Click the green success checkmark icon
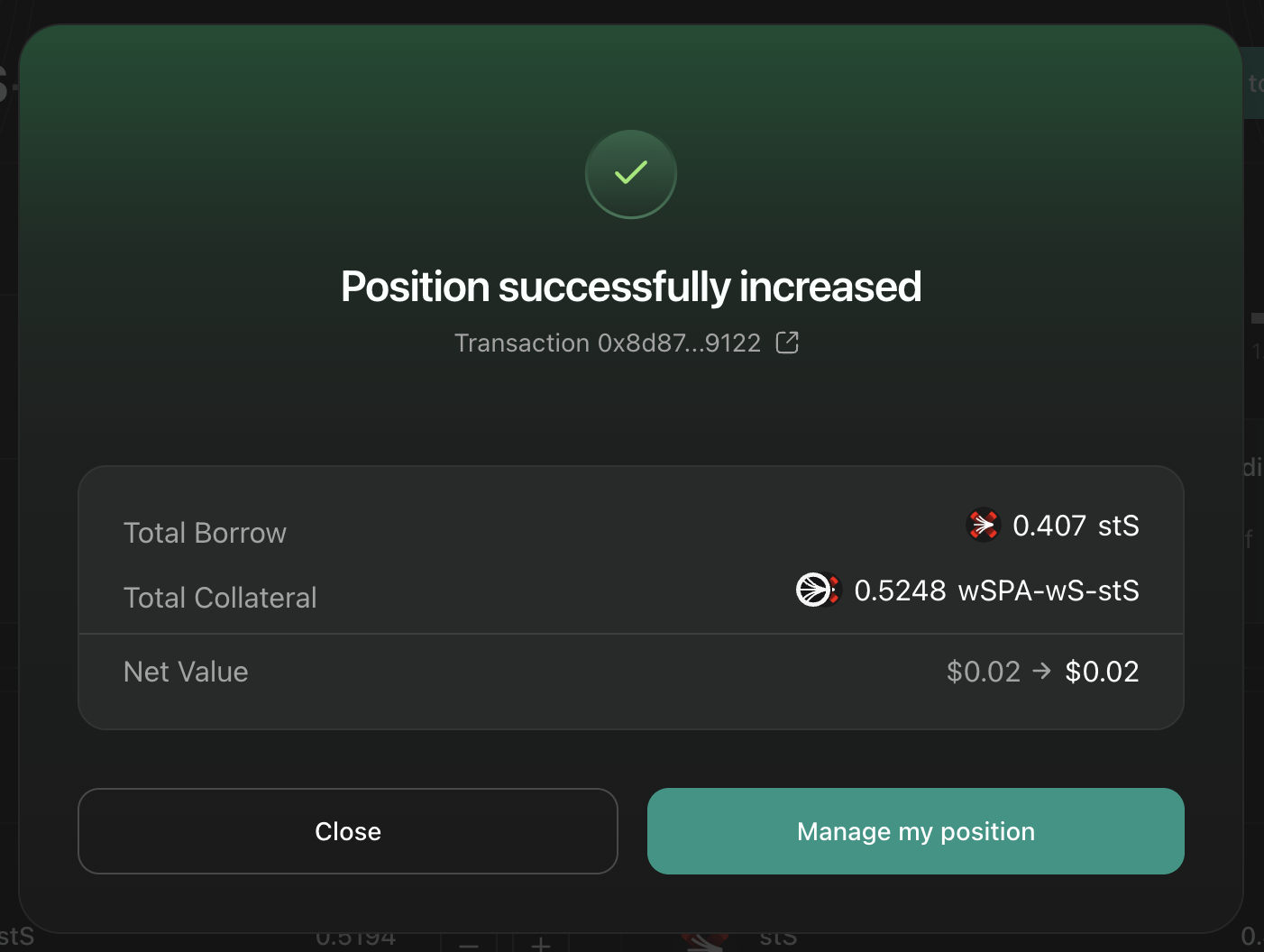Viewport: 1264px width, 952px height. [x=631, y=173]
